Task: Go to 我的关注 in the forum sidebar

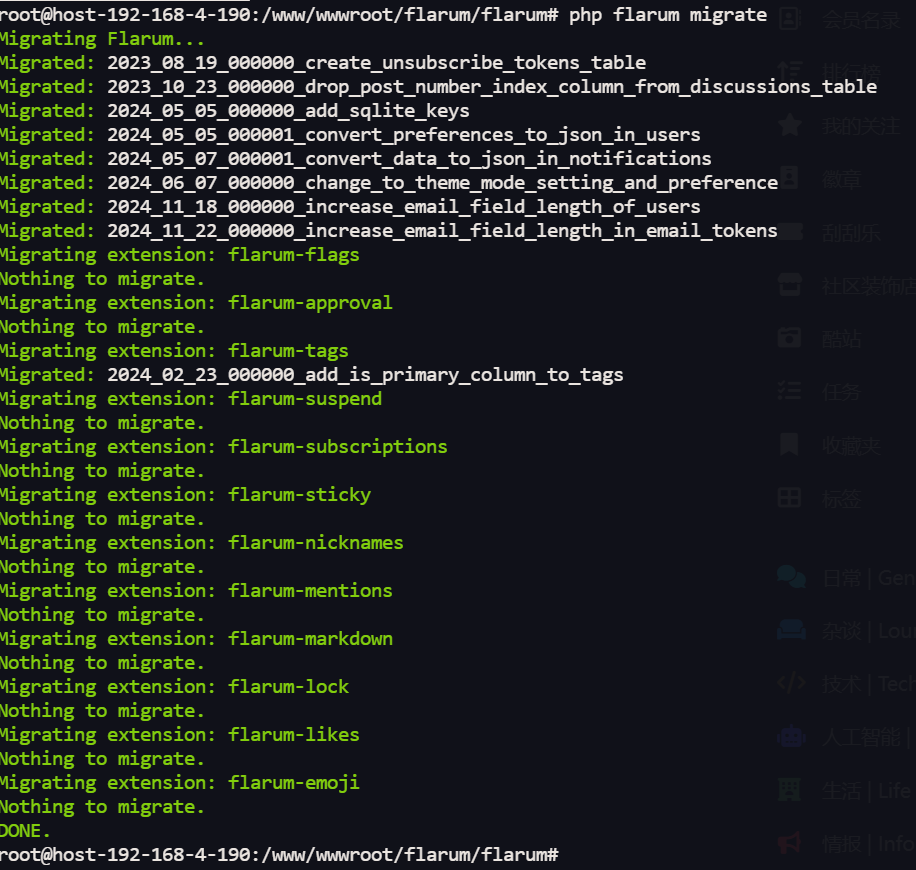Action: pos(861,126)
